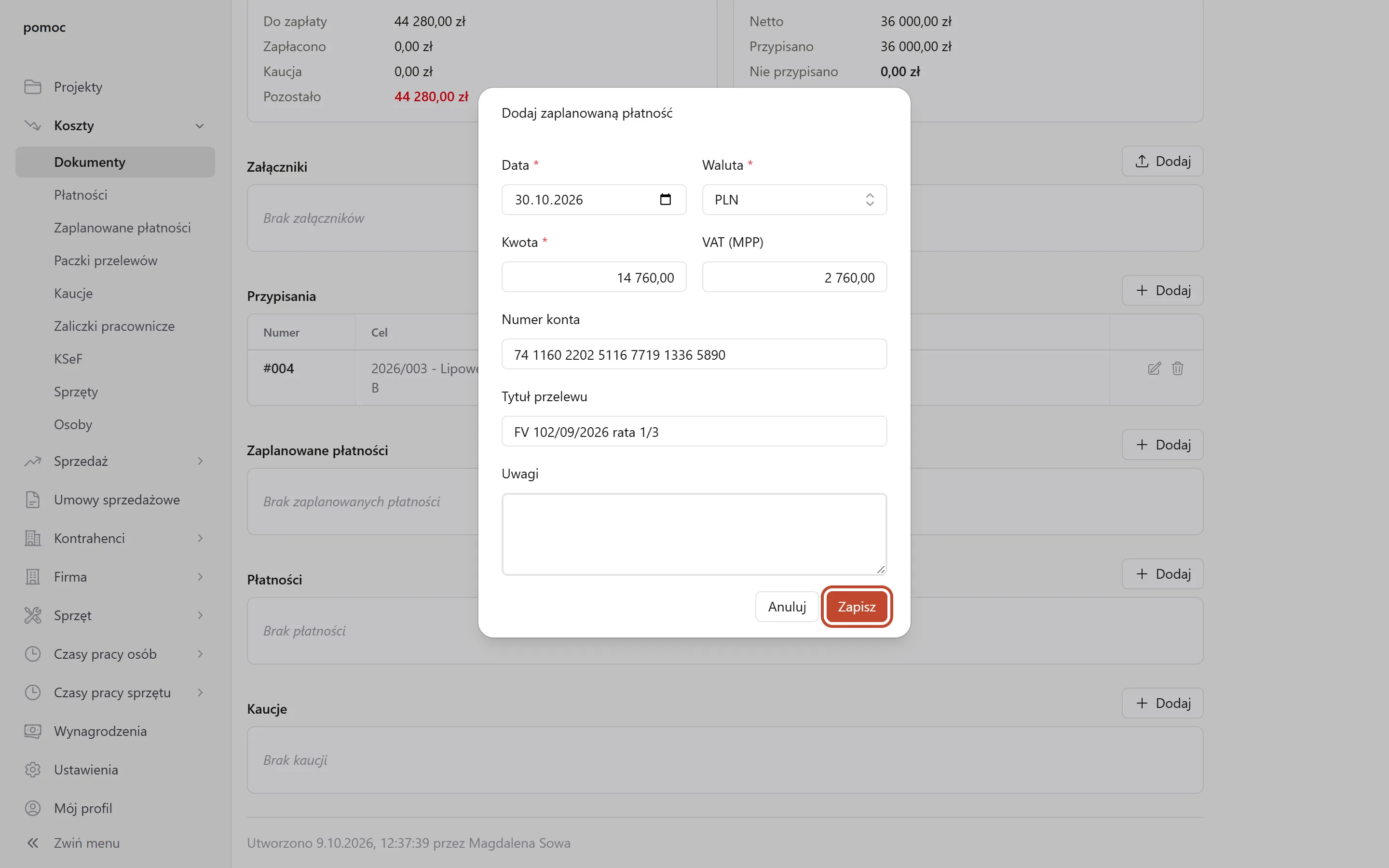Edit assignment #004 with pencil icon
The width and height of the screenshot is (1389, 868).
[x=1154, y=368]
